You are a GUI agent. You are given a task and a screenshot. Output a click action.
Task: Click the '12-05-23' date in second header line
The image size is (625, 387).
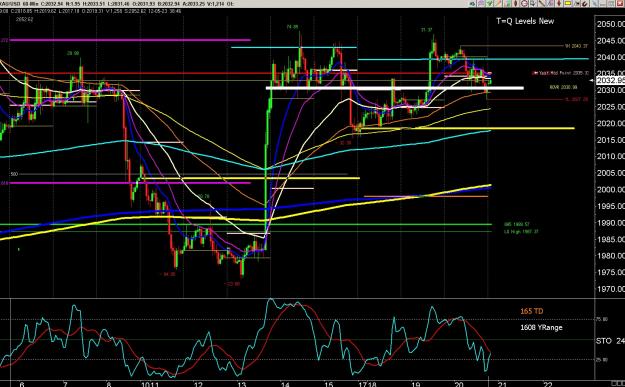(x=157, y=11)
